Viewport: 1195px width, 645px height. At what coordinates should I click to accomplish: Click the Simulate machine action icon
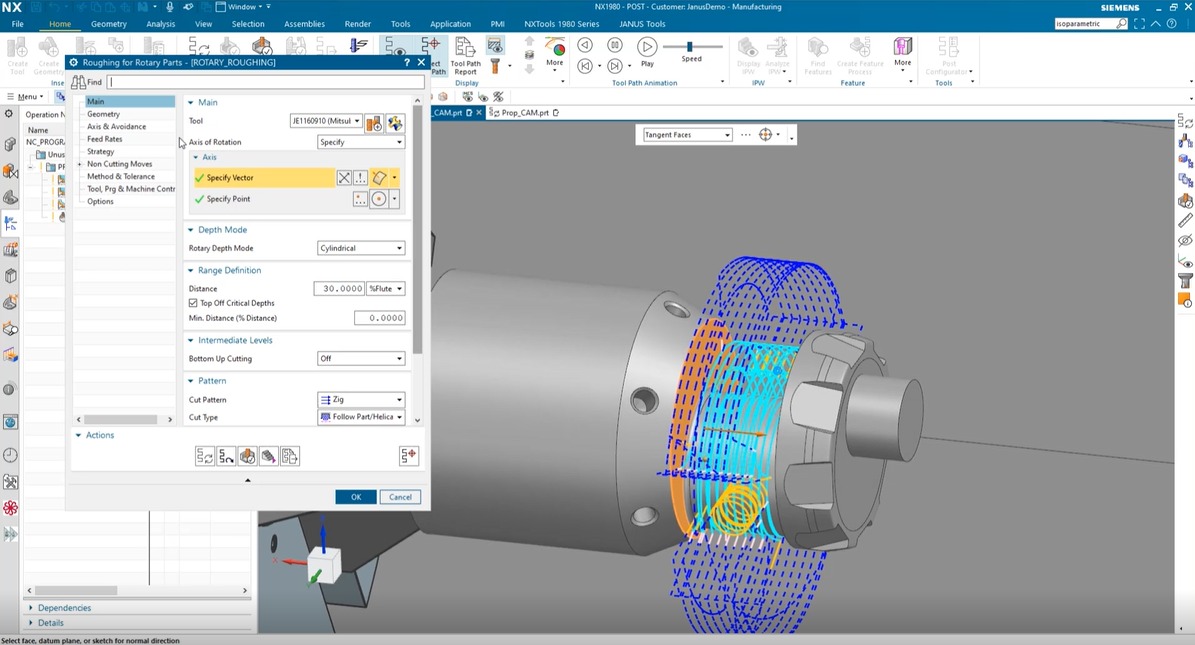pyautogui.click(x=268, y=456)
